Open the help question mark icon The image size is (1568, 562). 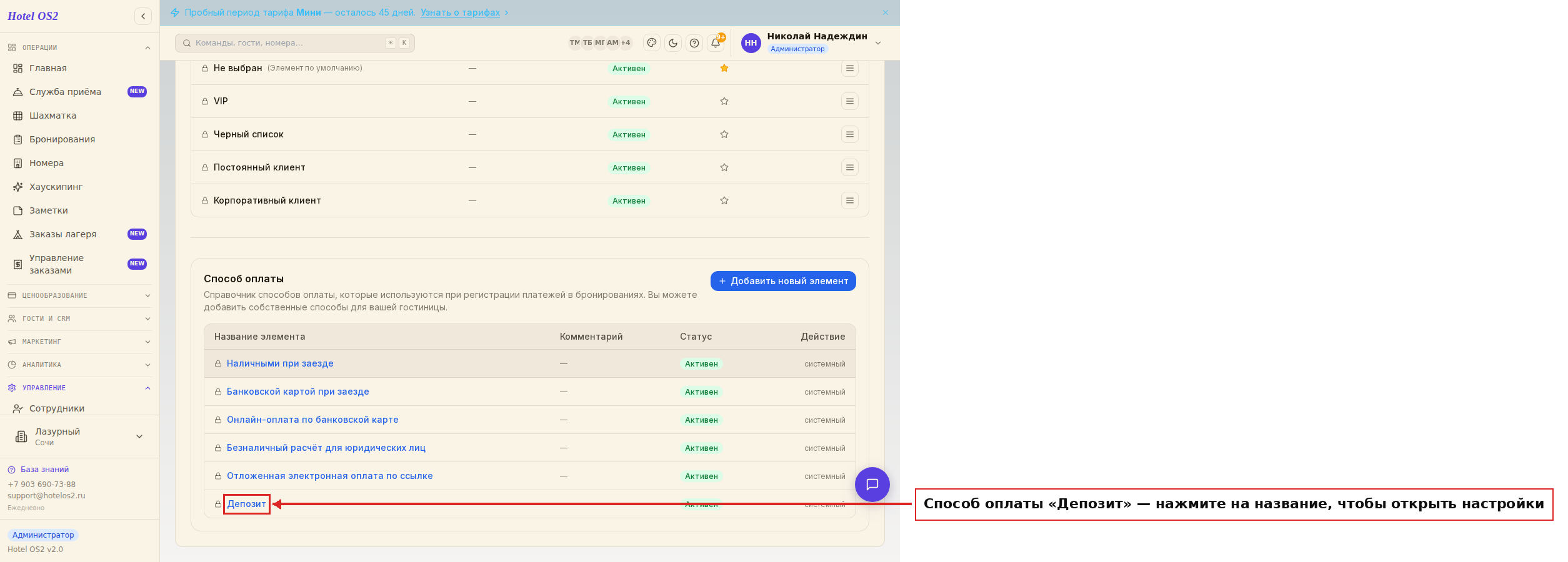[x=694, y=43]
